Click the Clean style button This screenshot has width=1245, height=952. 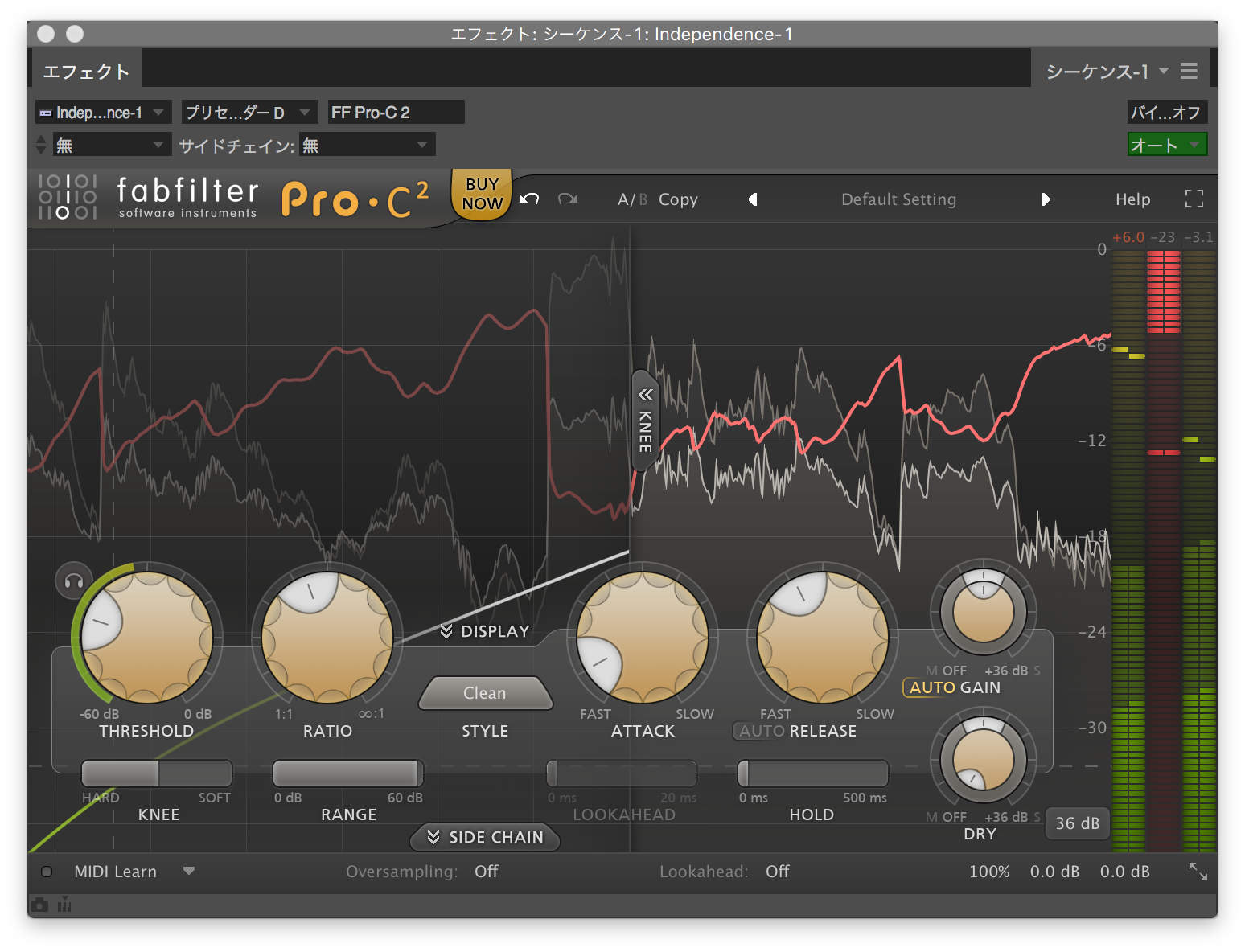(485, 693)
